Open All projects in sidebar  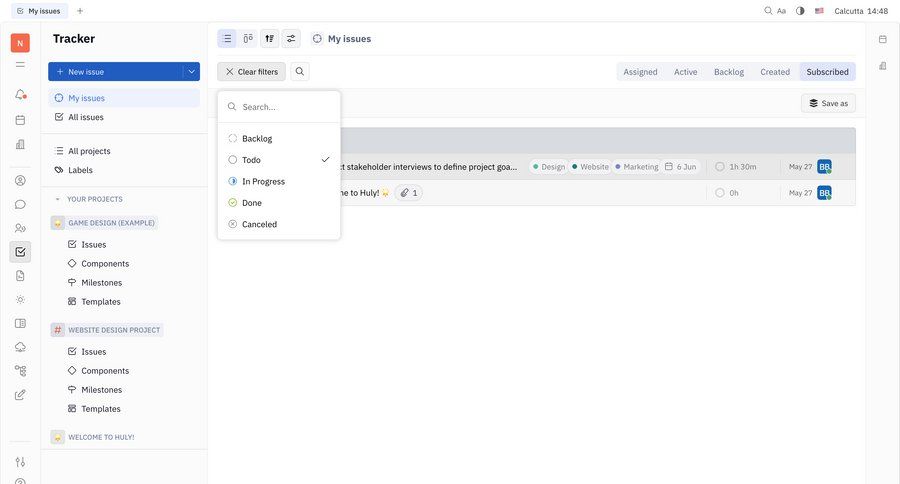coord(124,151)
